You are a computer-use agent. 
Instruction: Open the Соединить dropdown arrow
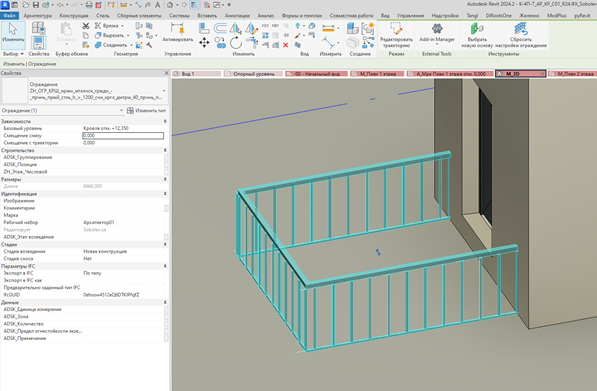[x=131, y=45]
